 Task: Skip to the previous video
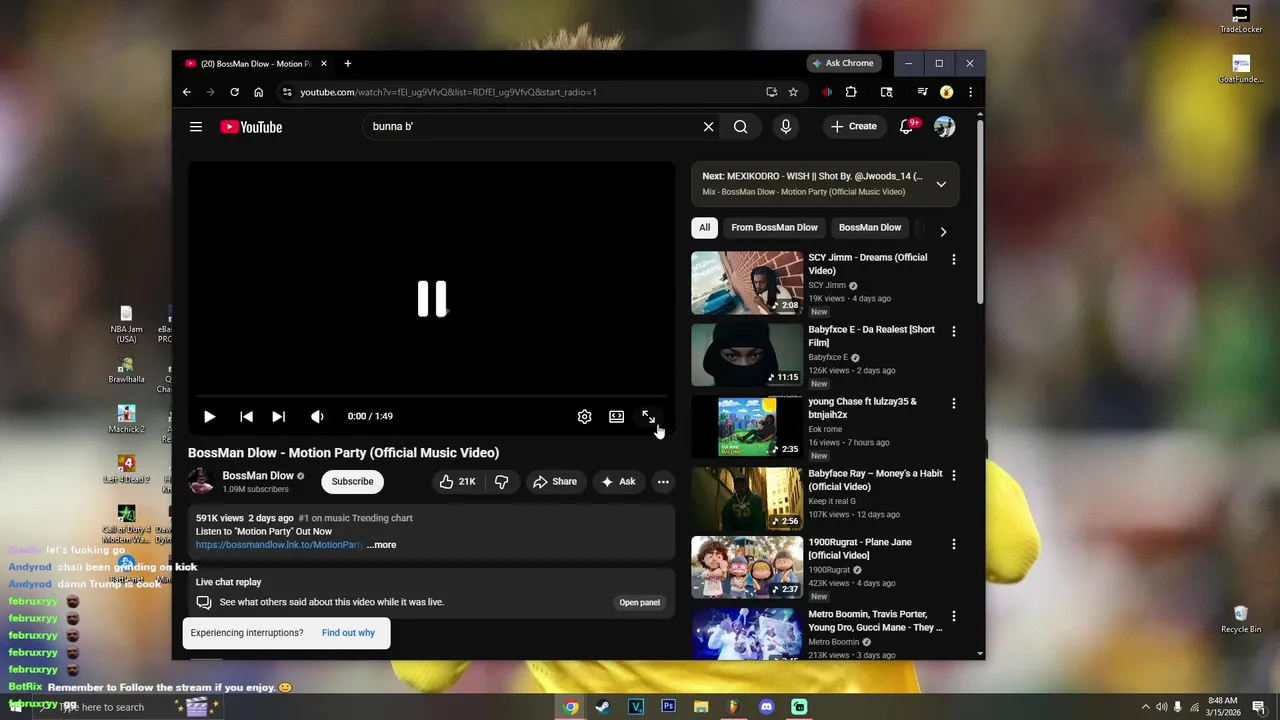[246, 416]
